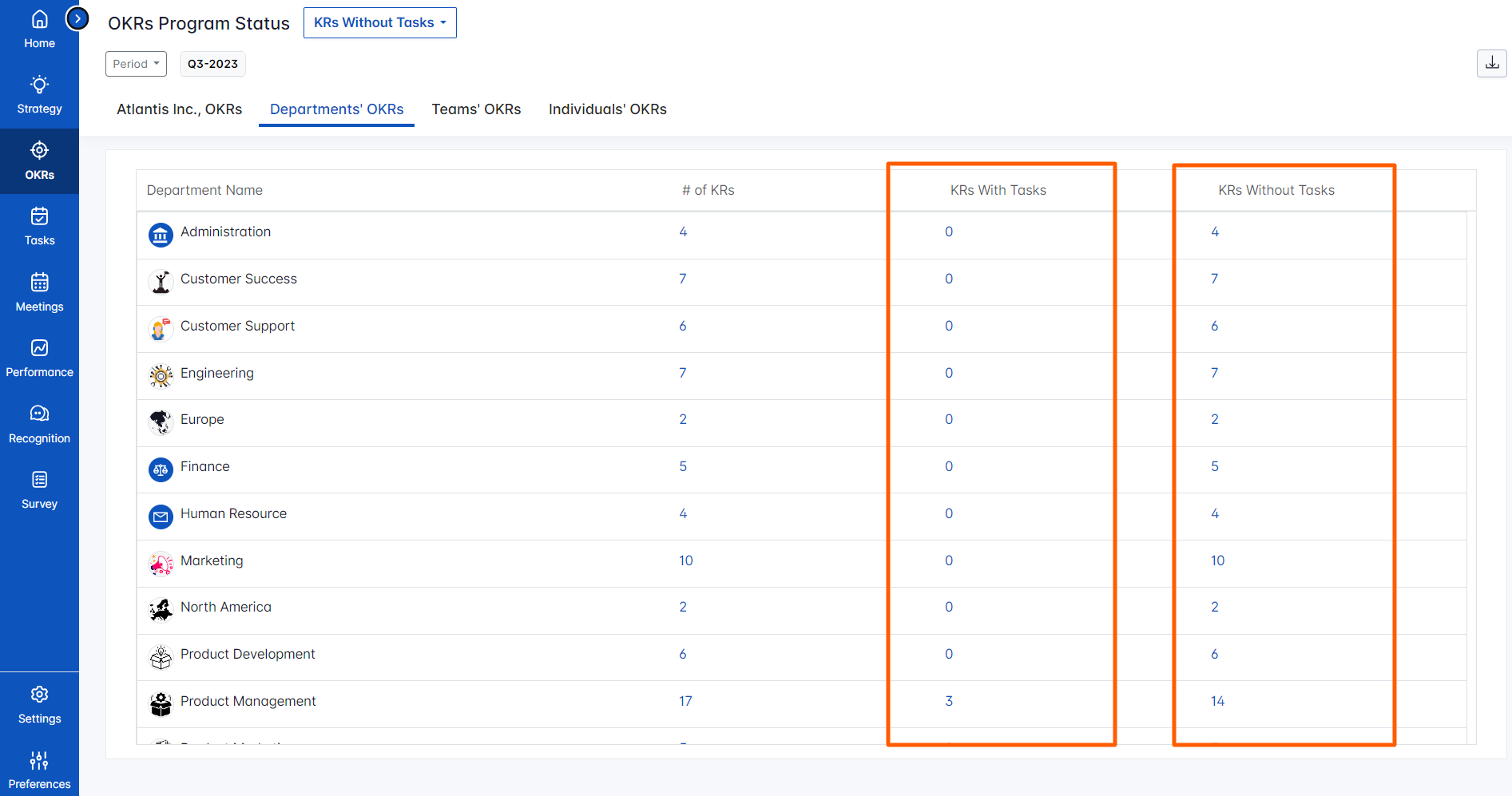Screen dimensions: 1512x796
Task: Click Product Management's 3 KRs with tasks
Action: point(948,701)
